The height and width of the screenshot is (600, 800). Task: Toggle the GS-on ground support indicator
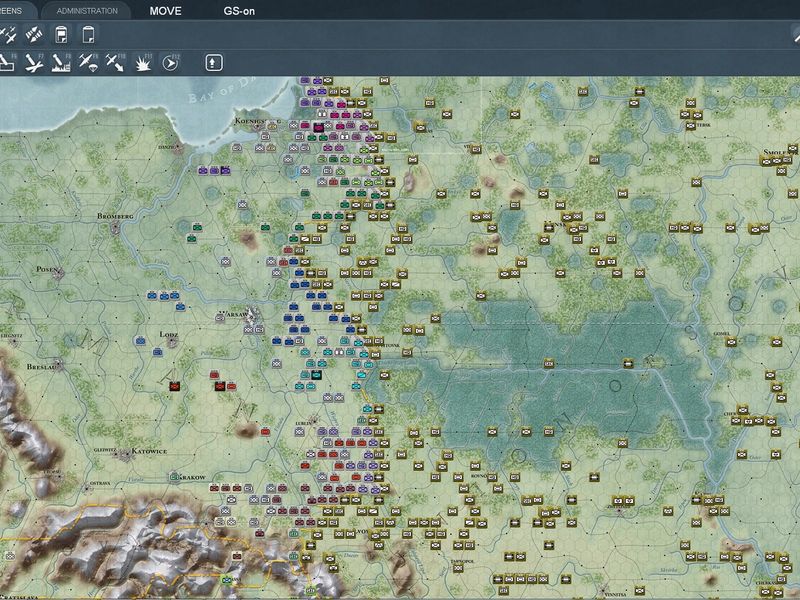[239, 11]
